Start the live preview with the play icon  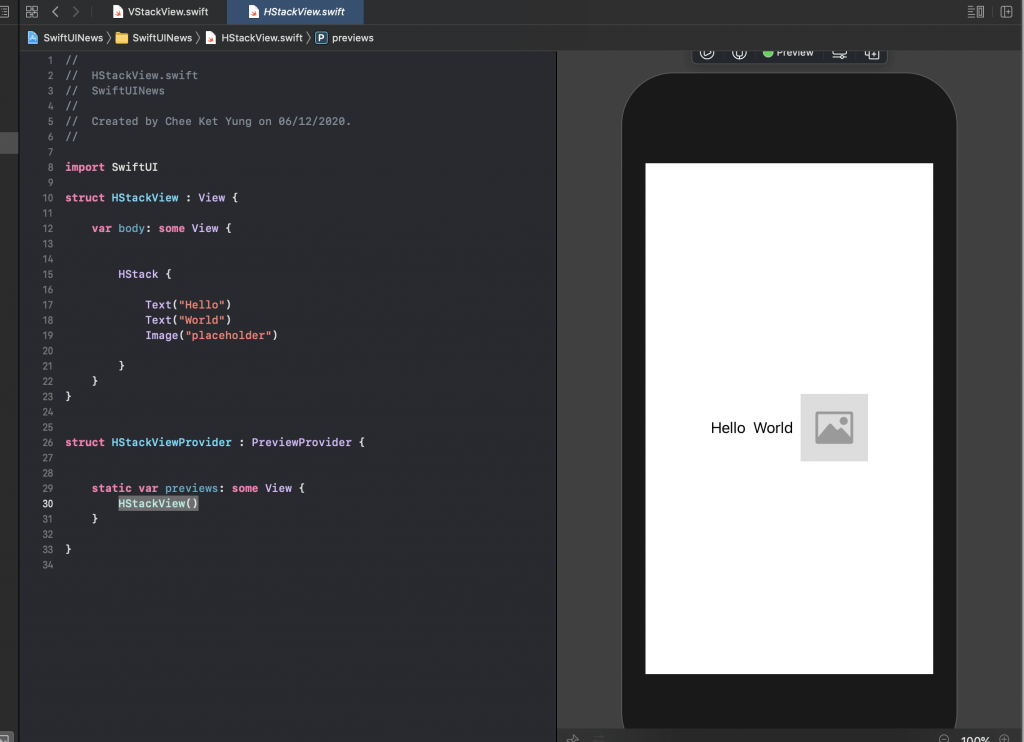point(707,54)
